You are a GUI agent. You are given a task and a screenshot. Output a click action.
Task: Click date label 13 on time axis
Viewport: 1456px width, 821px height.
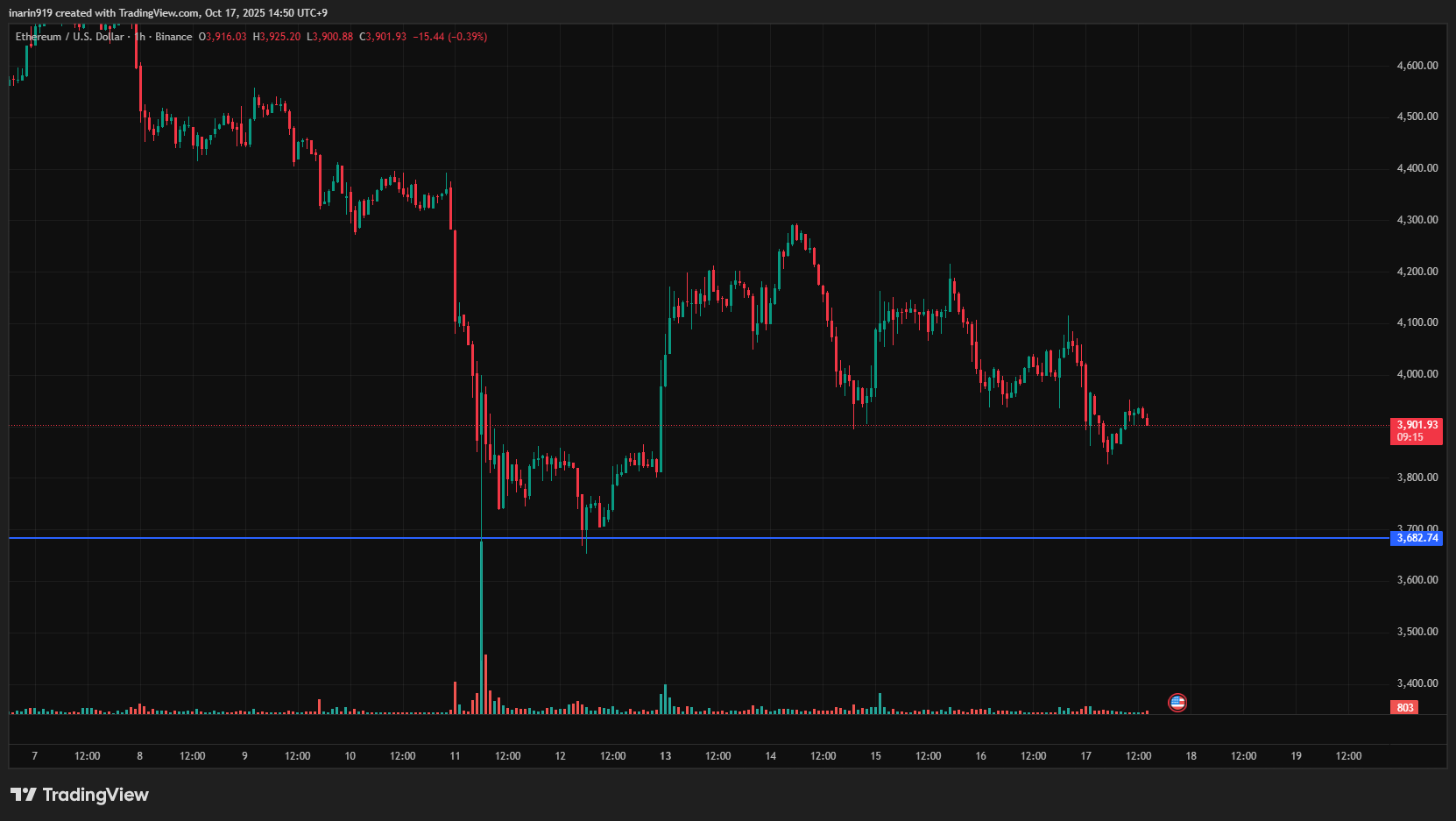click(665, 756)
